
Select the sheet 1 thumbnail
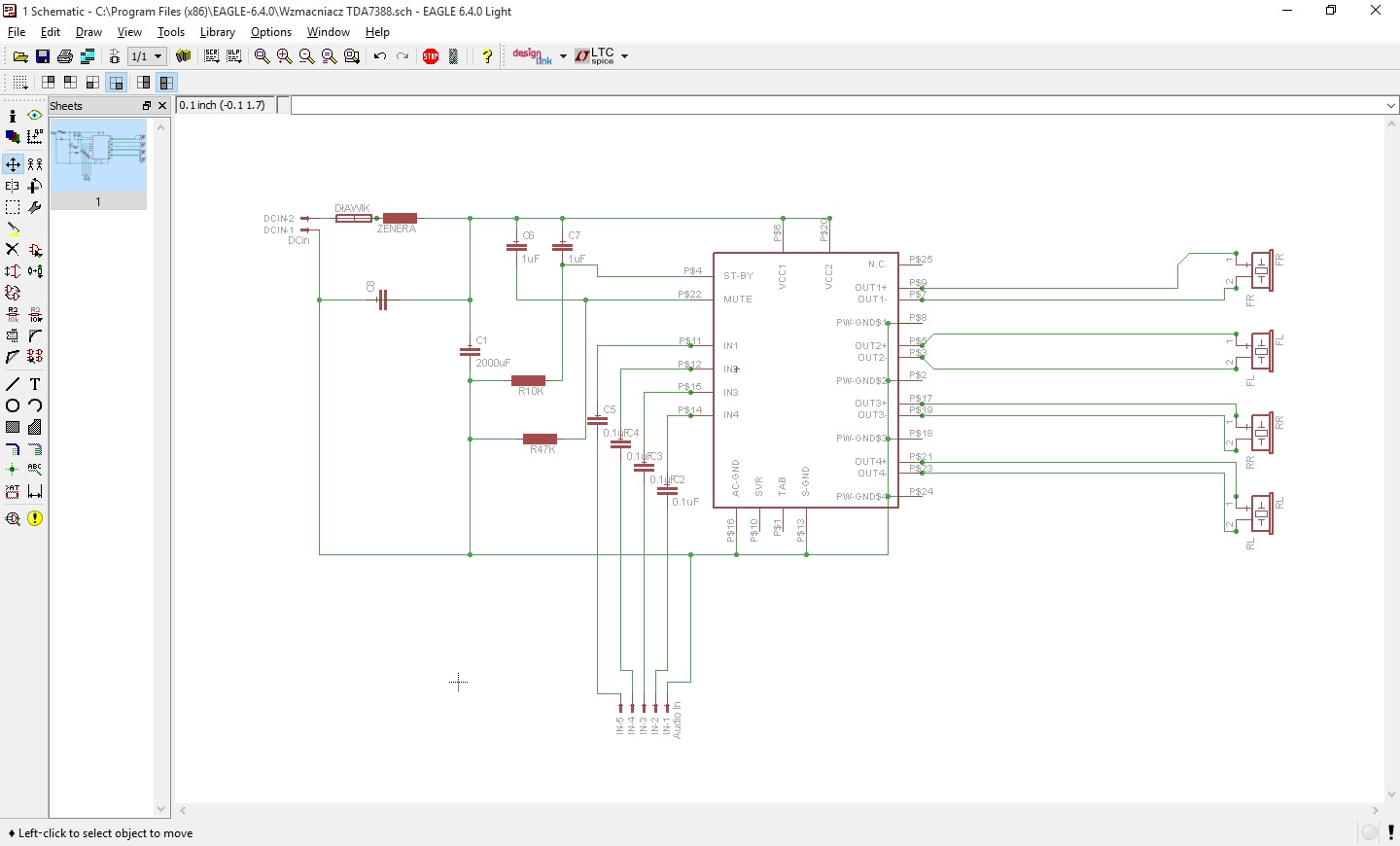click(98, 163)
